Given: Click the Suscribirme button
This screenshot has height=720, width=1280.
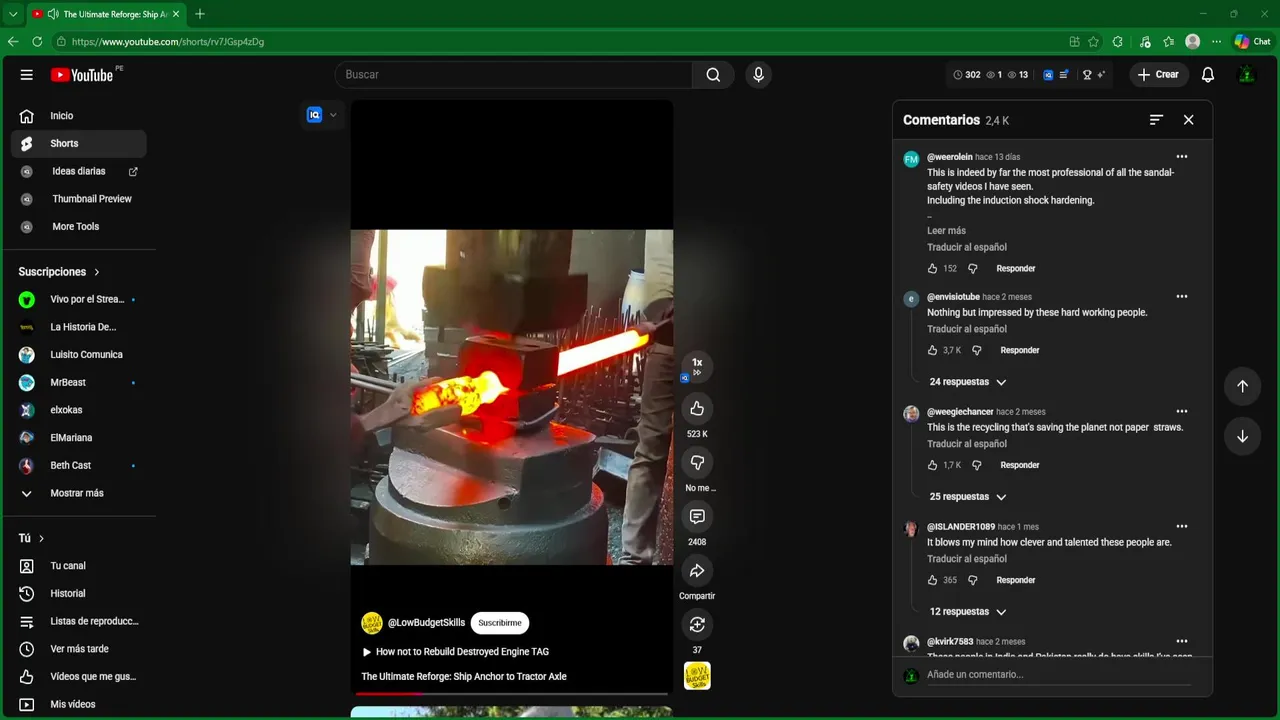Looking at the screenshot, I should pos(500,623).
